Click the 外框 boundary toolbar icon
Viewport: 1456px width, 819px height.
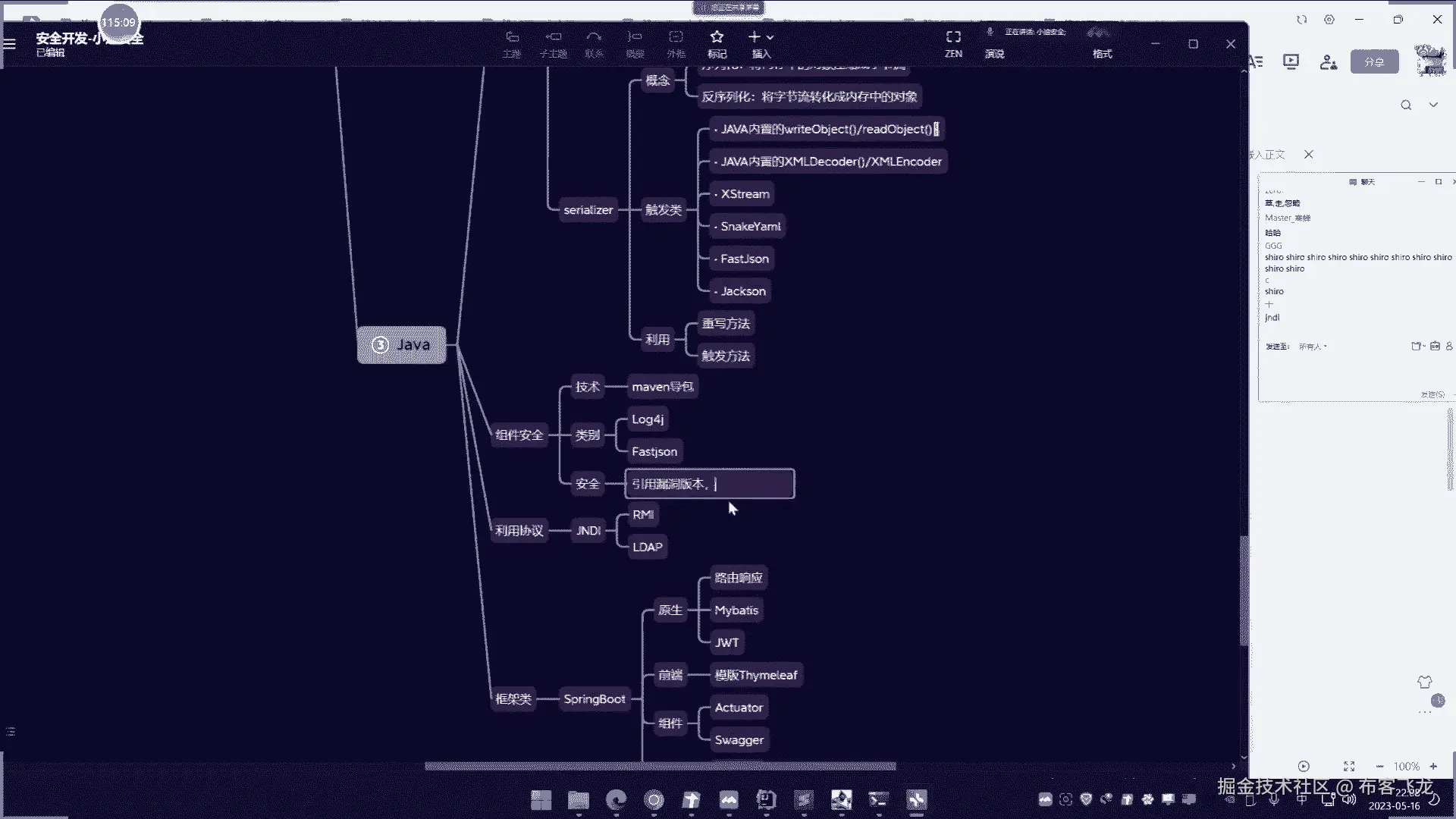(x=676, y=37)
